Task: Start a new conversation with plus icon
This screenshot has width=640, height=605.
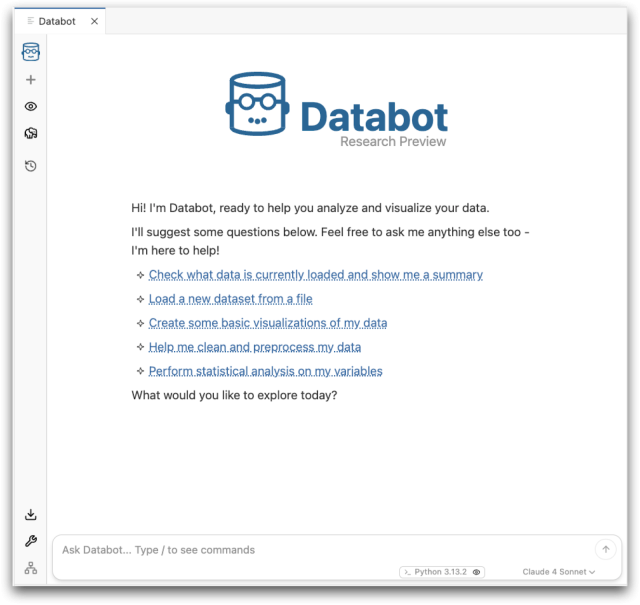Action: pyautogui.click(x=31, y=80)
